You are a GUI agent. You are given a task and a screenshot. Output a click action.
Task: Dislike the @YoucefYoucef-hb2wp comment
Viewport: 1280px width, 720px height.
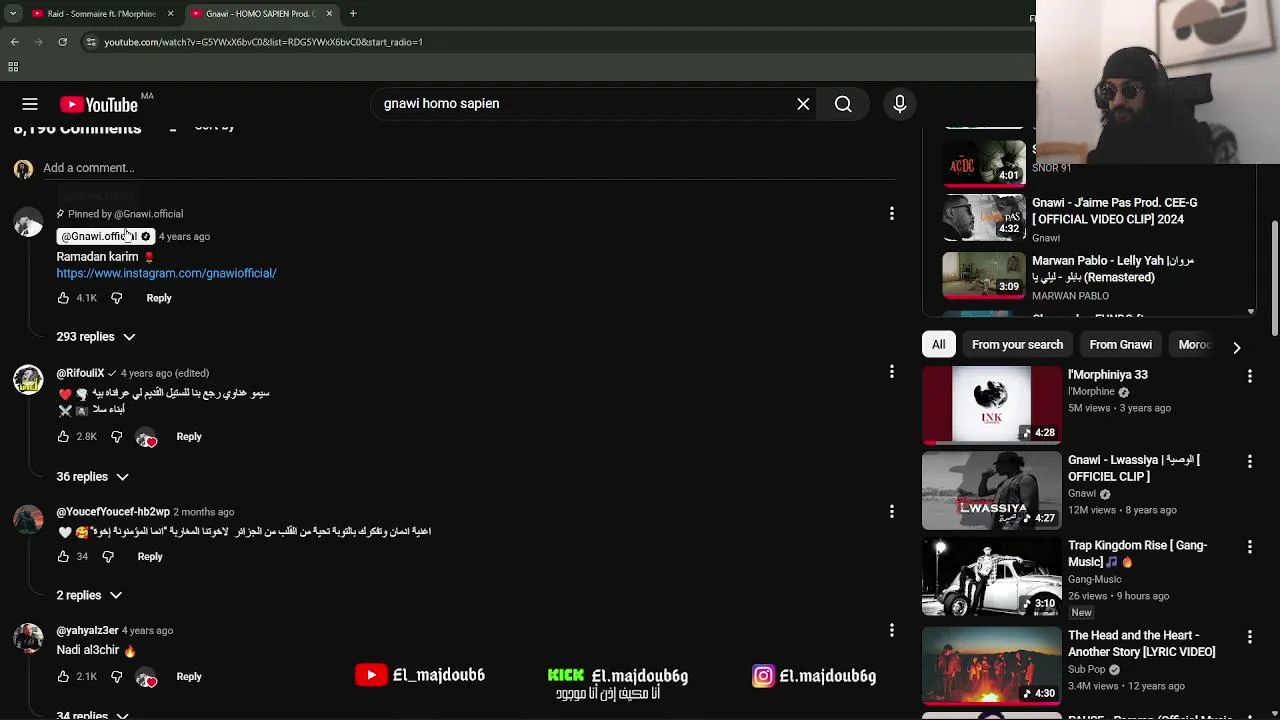[108, 557]
